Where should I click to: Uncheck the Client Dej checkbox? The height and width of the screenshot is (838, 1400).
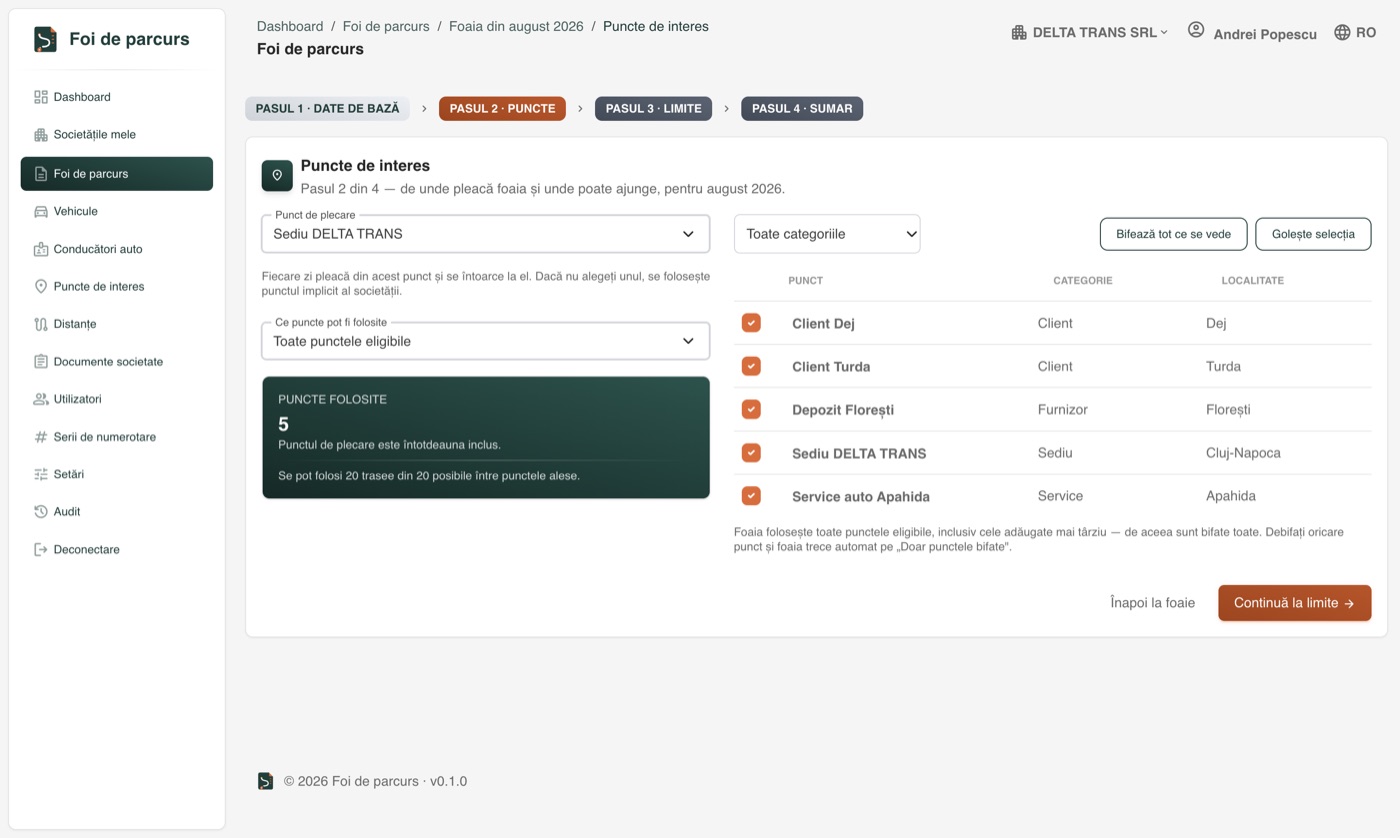point(751,323)
